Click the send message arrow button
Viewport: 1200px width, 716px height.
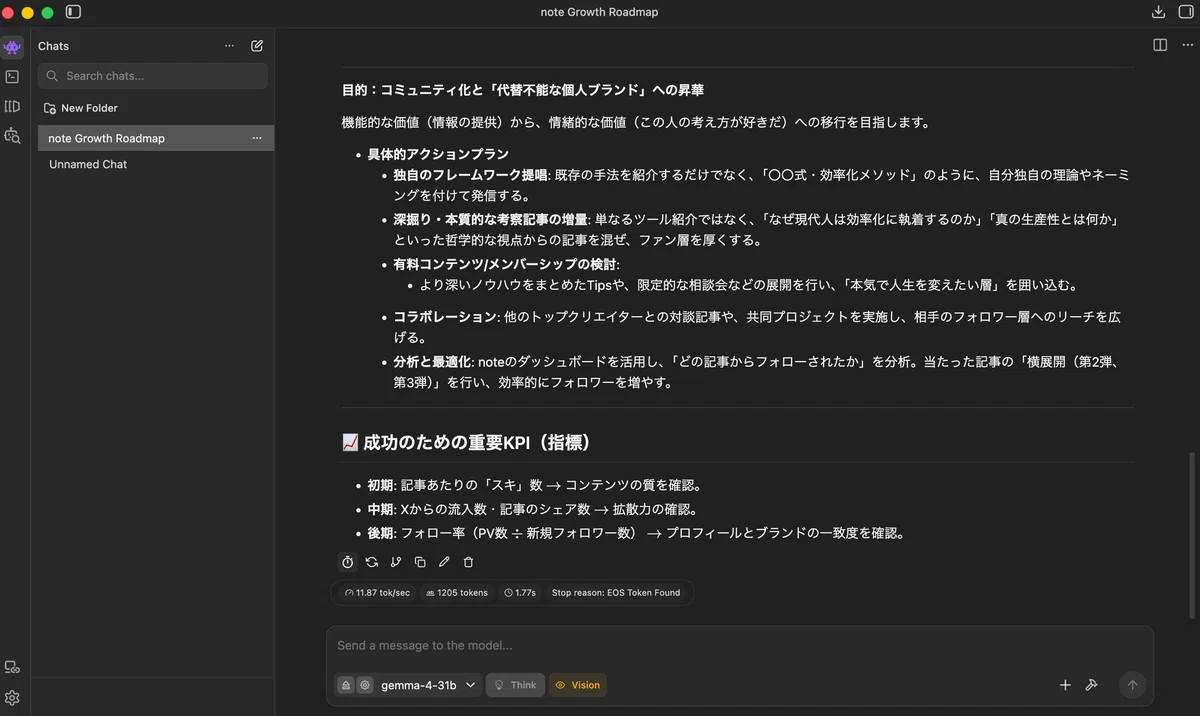pos(1133,685)
